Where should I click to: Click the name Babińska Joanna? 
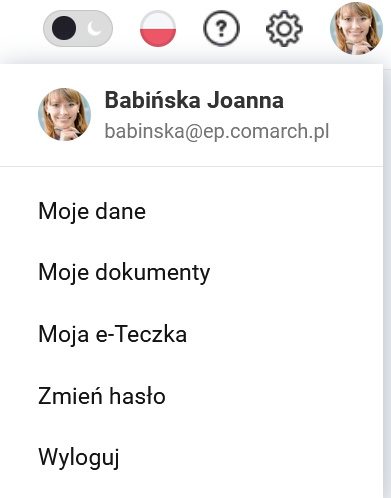194,100
